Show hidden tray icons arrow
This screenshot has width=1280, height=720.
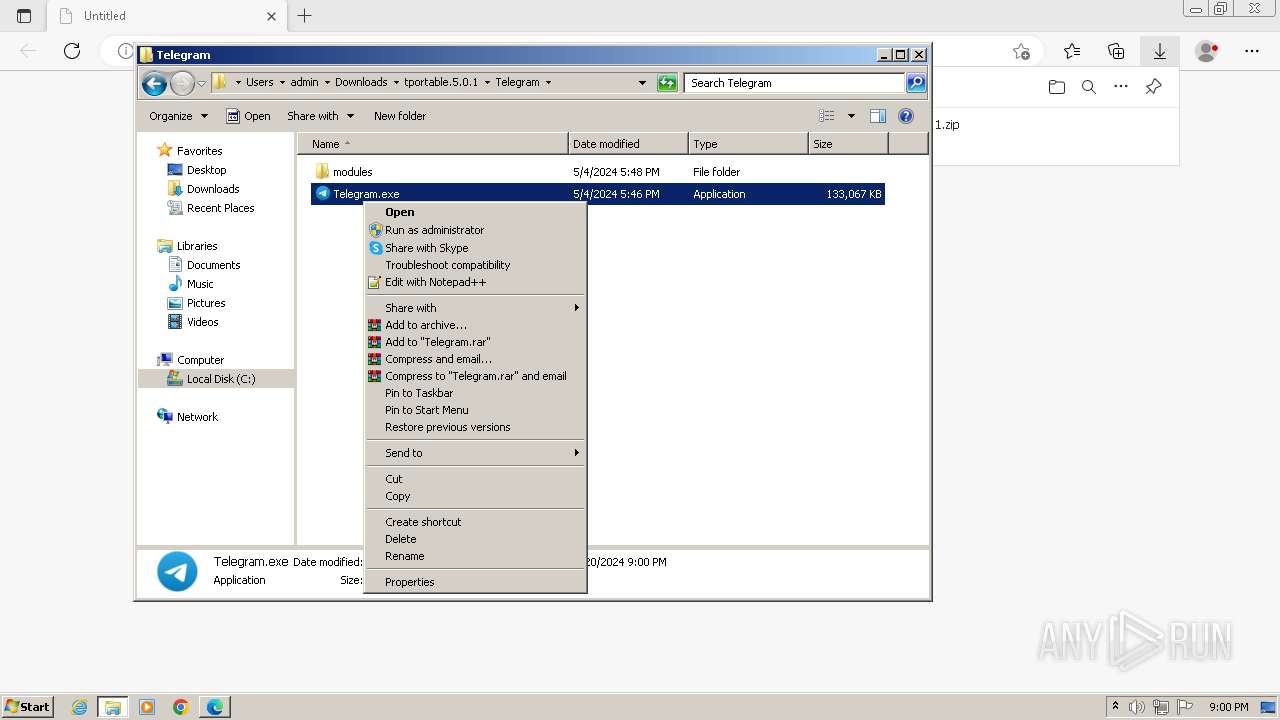(x=1115, y=707)
